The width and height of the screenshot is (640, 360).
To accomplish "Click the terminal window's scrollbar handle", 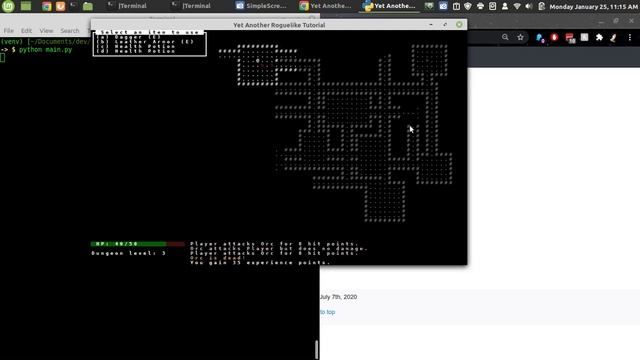I will coord(316,349).
